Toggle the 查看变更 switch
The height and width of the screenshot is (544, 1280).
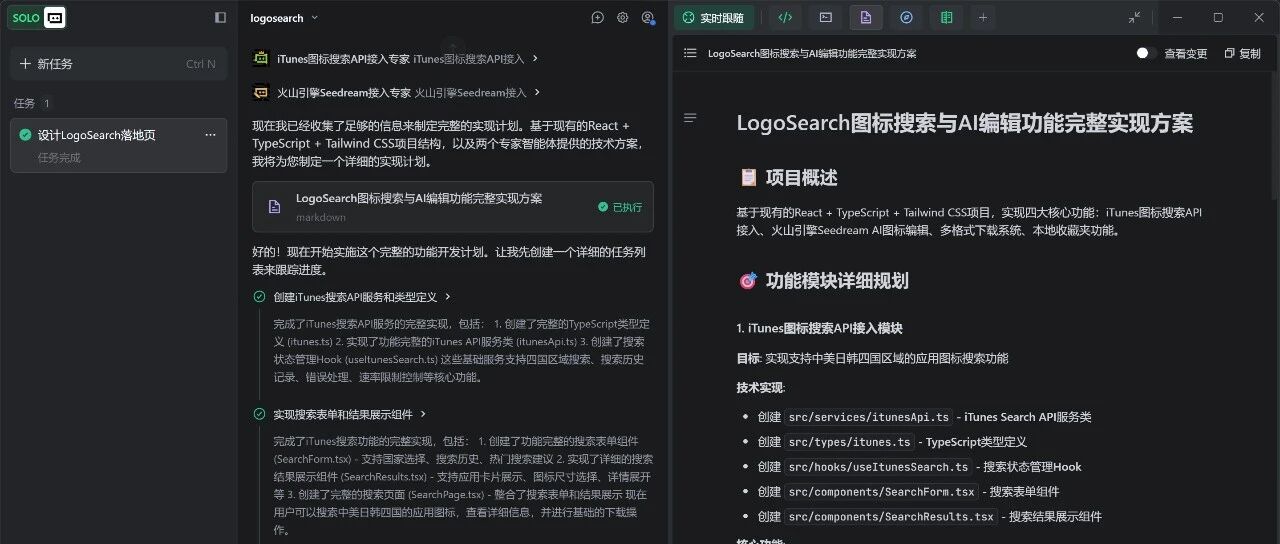pyautogui.click(x=1146, y=53)
